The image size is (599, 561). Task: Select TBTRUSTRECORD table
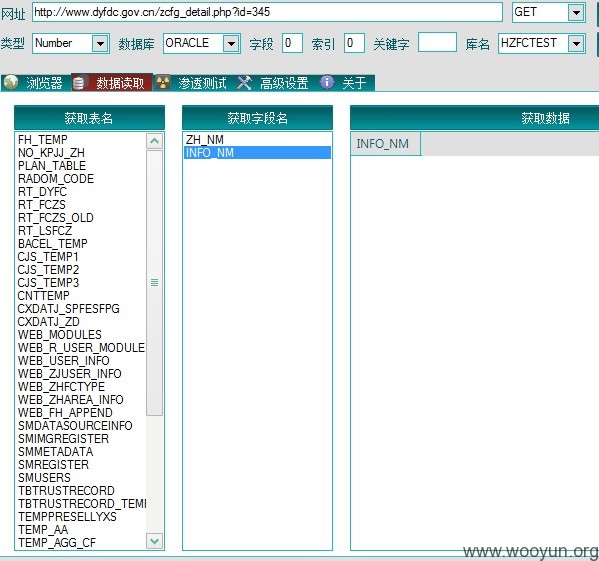click(66, 490)
